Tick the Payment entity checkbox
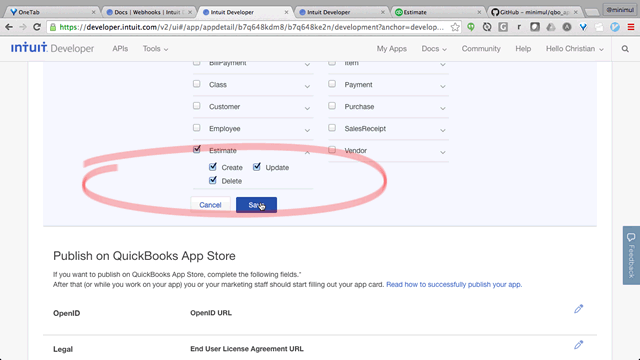Image resolution: width=640 pixels, height=360 pixels. pos(332,84)
